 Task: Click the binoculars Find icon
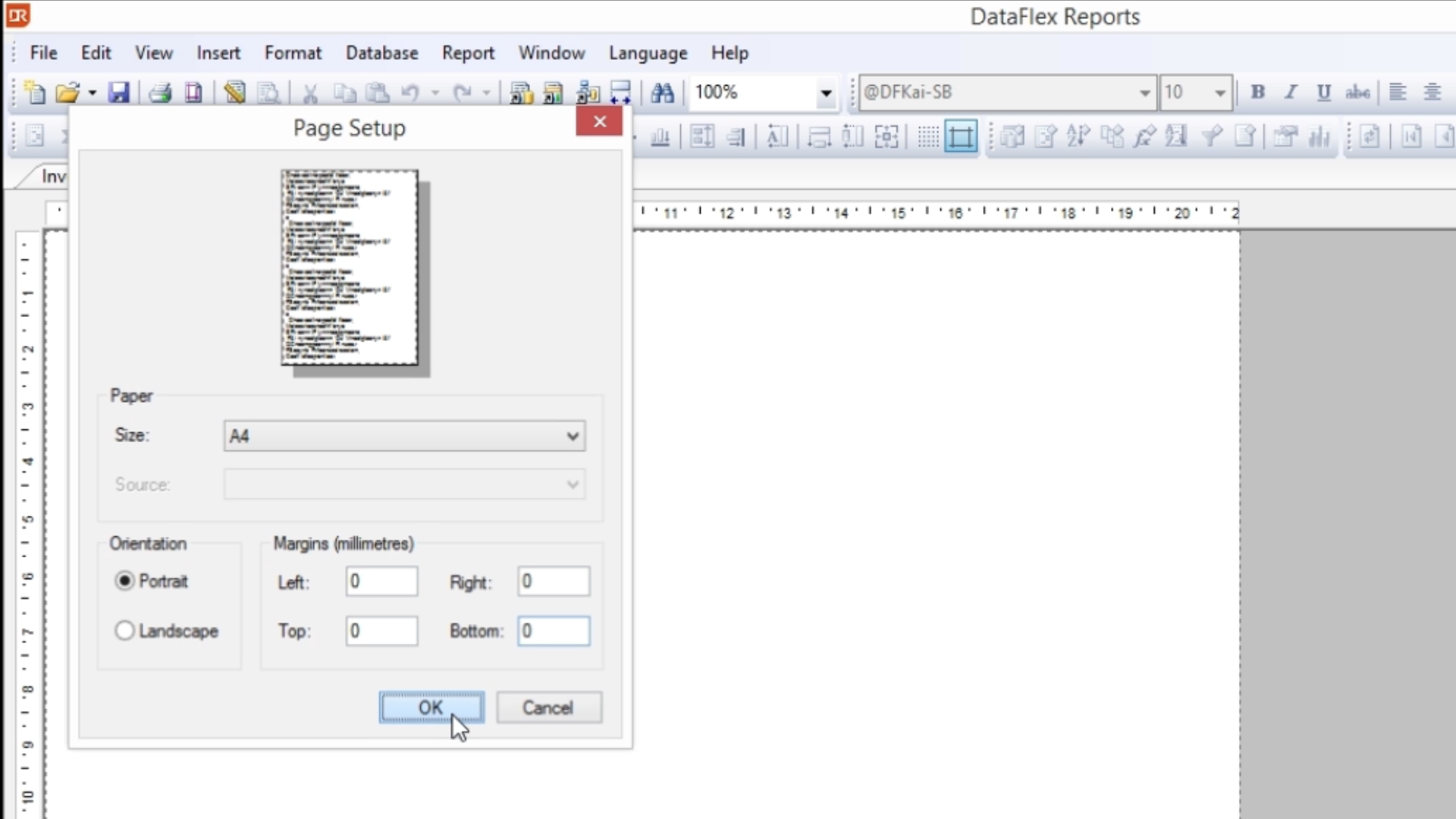tap(662, 93)
